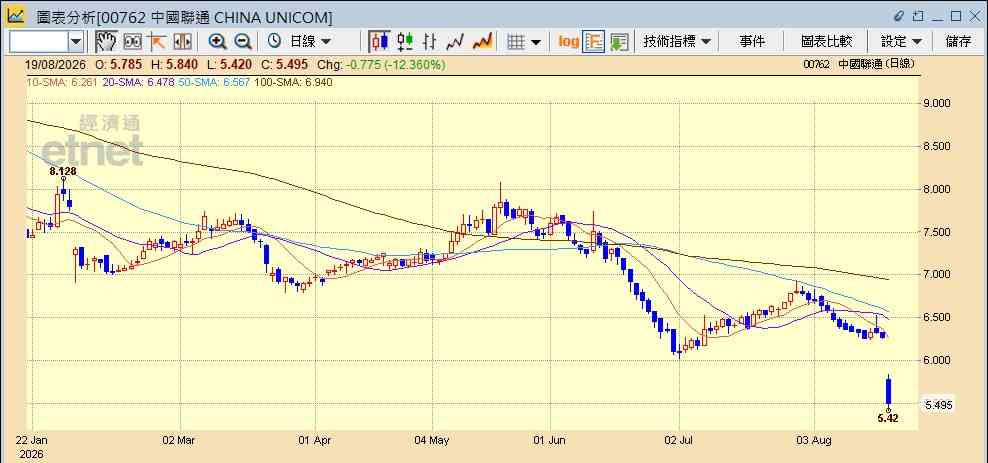Click the horizontal split arrows icon

click(182, 42)
